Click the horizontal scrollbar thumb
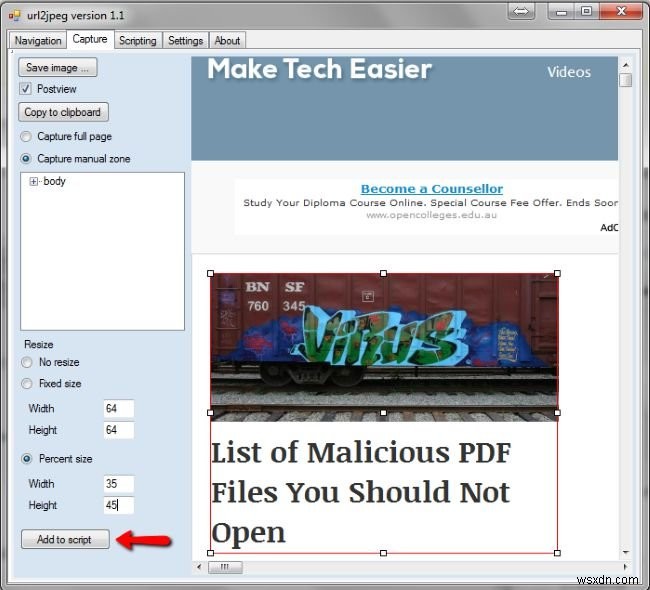The width and height of the screenshot is (650, 590). pyautogui.click(x=225, y=567)
